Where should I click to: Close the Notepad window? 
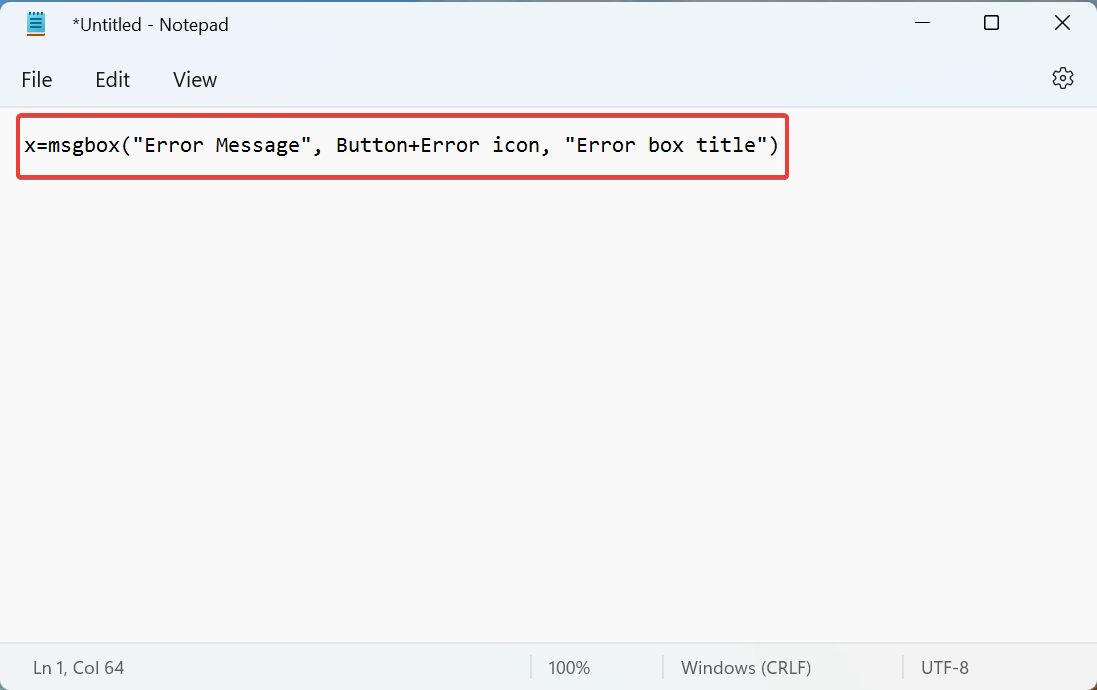pyautogui.click(x=1062, y=22)
